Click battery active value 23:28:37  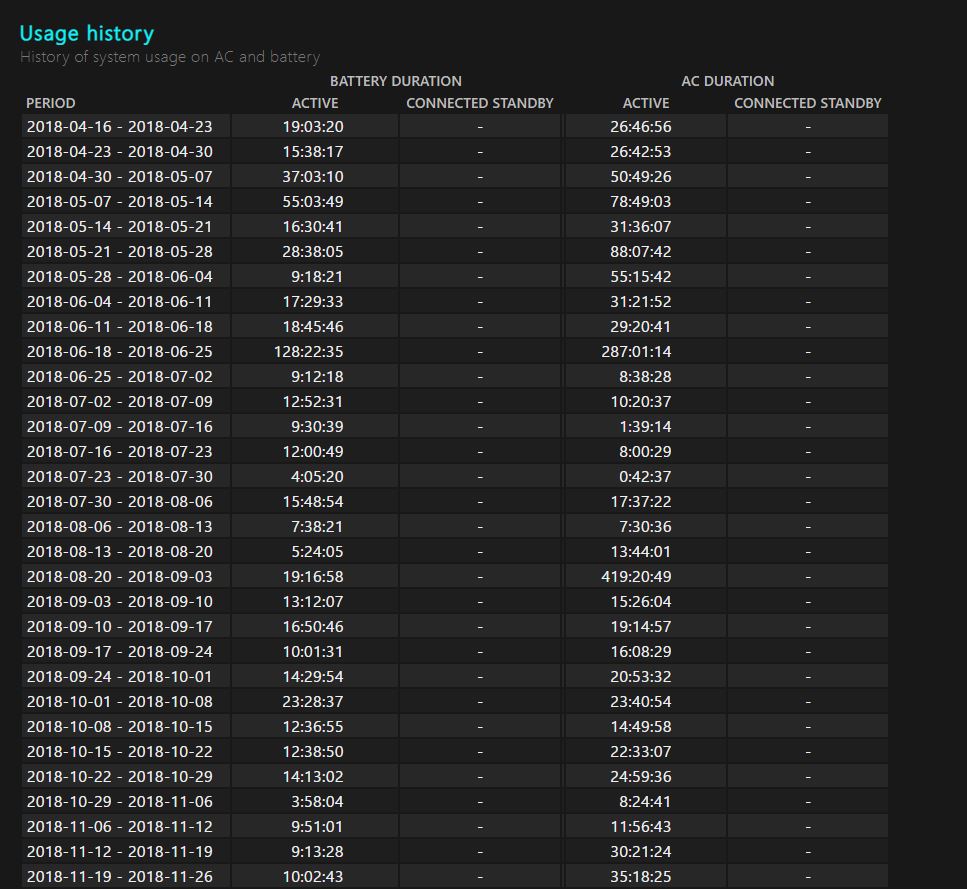click(313, 702)
